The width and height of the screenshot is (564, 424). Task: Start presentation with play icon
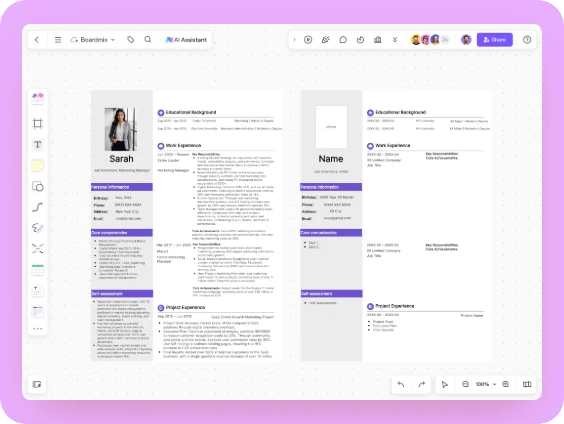click(x=308, y=40)
